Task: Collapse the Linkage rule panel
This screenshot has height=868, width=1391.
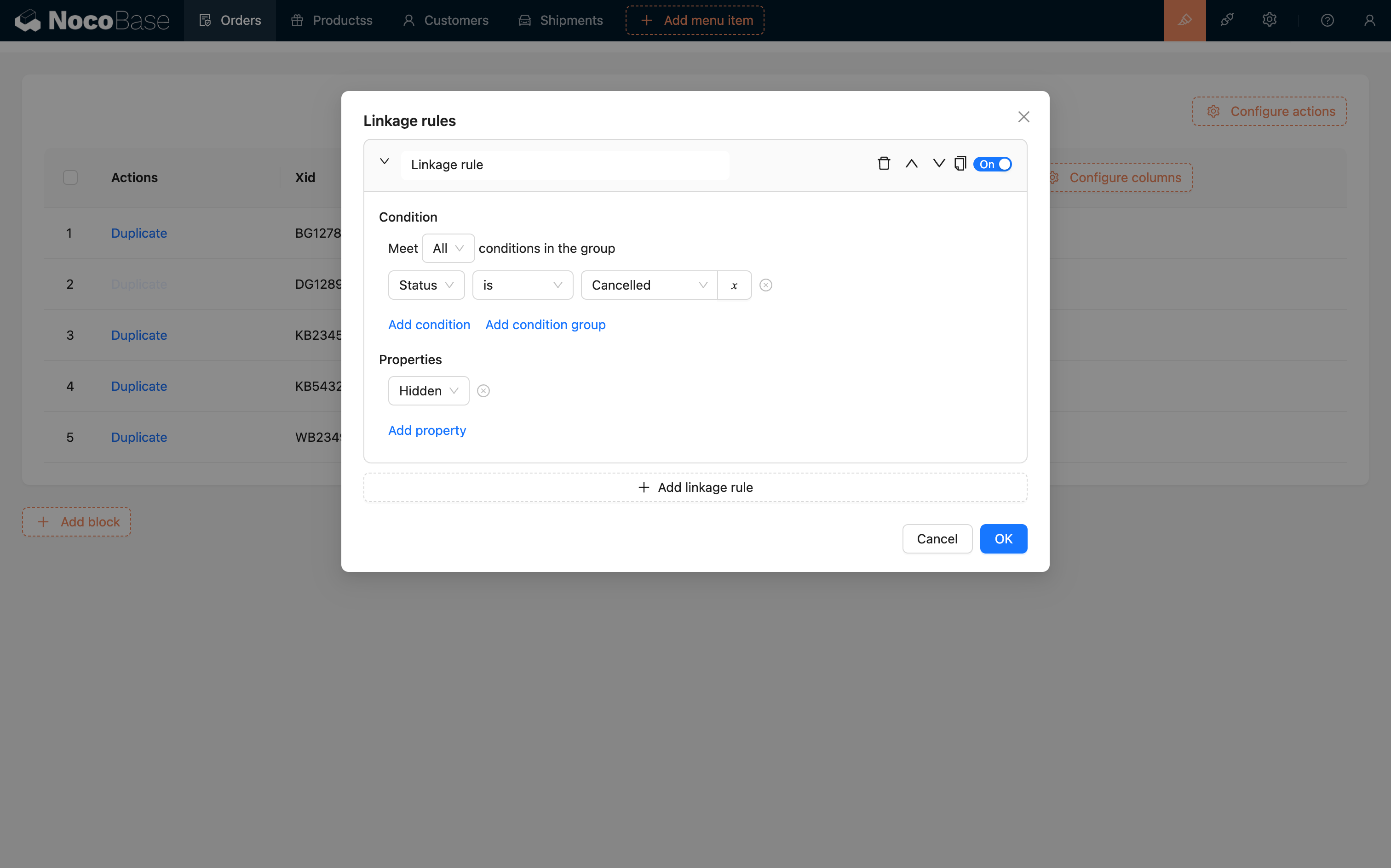Action: point(385,162)
